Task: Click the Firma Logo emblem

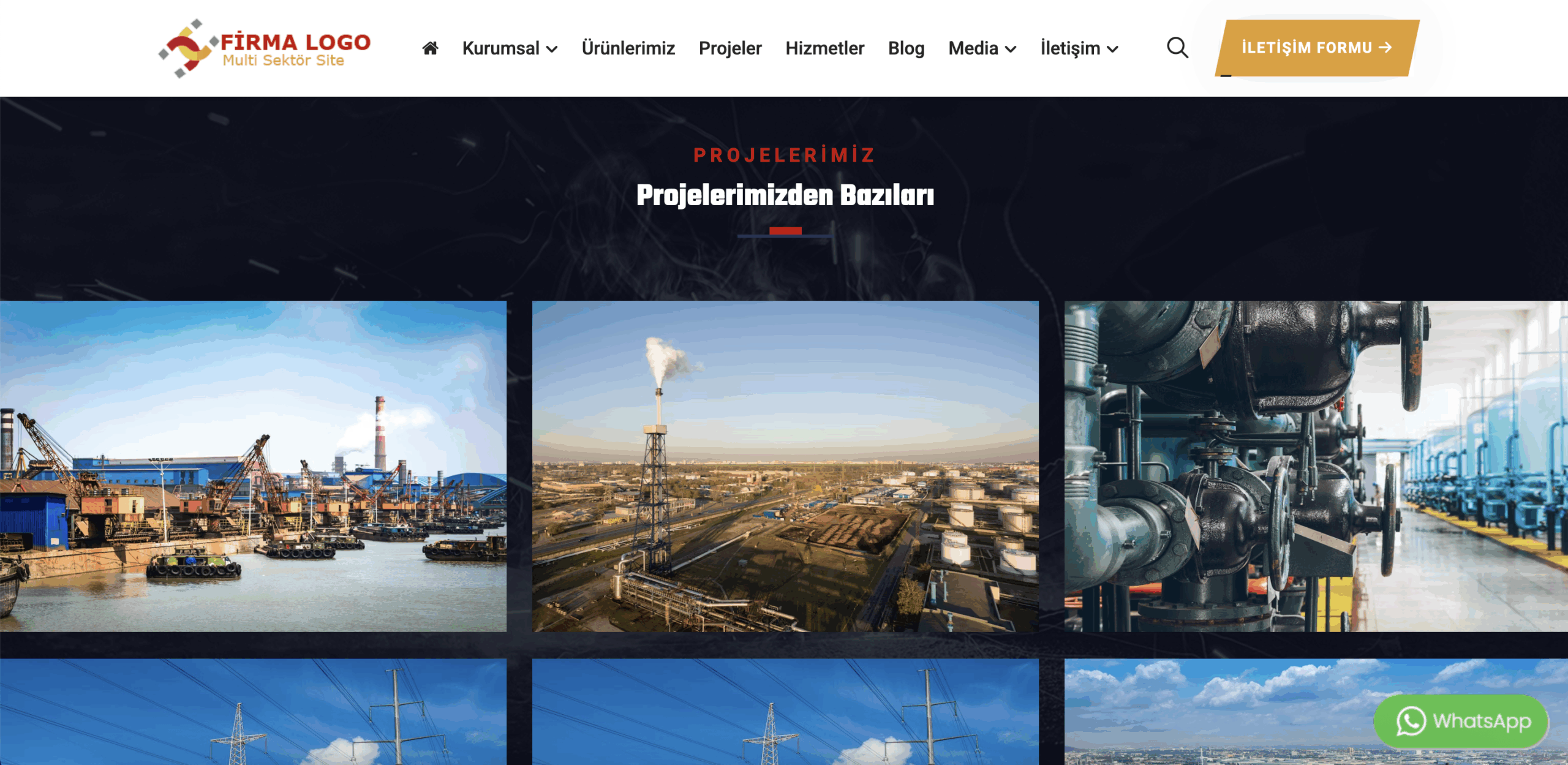Action: 187,48
